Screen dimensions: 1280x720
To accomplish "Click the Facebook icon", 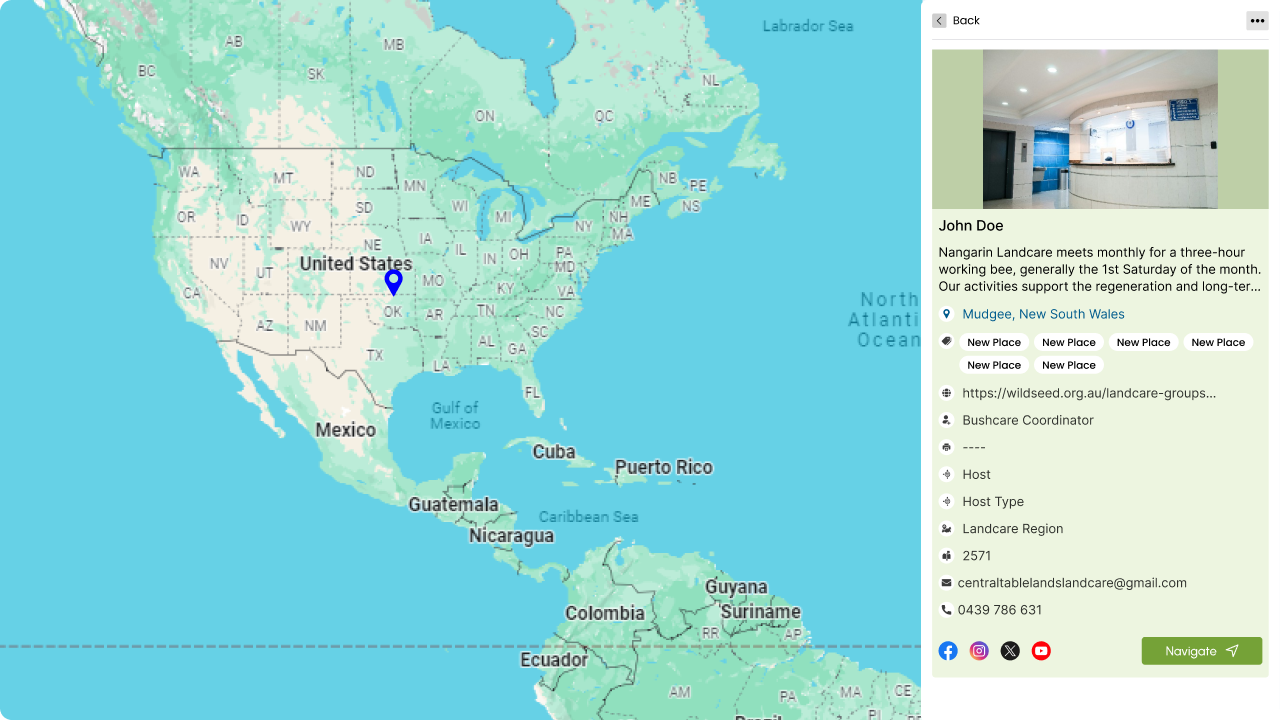I will click(x=948, y=651).
